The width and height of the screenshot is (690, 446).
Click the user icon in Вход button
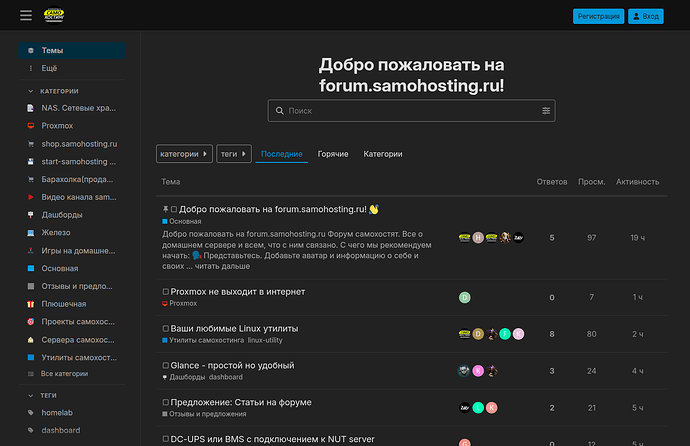click(636, 16)
